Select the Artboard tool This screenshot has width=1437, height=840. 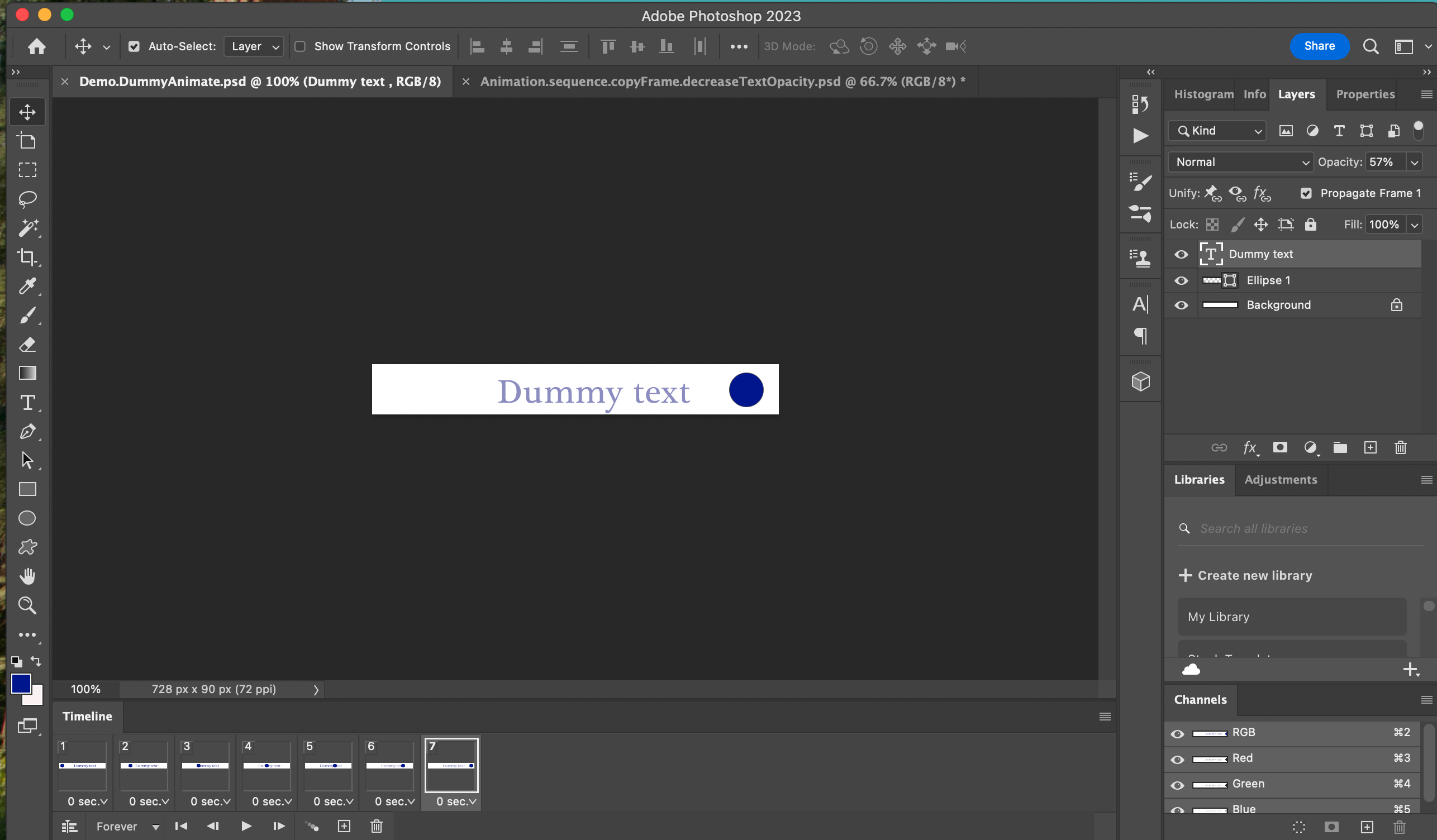[27, 141]
